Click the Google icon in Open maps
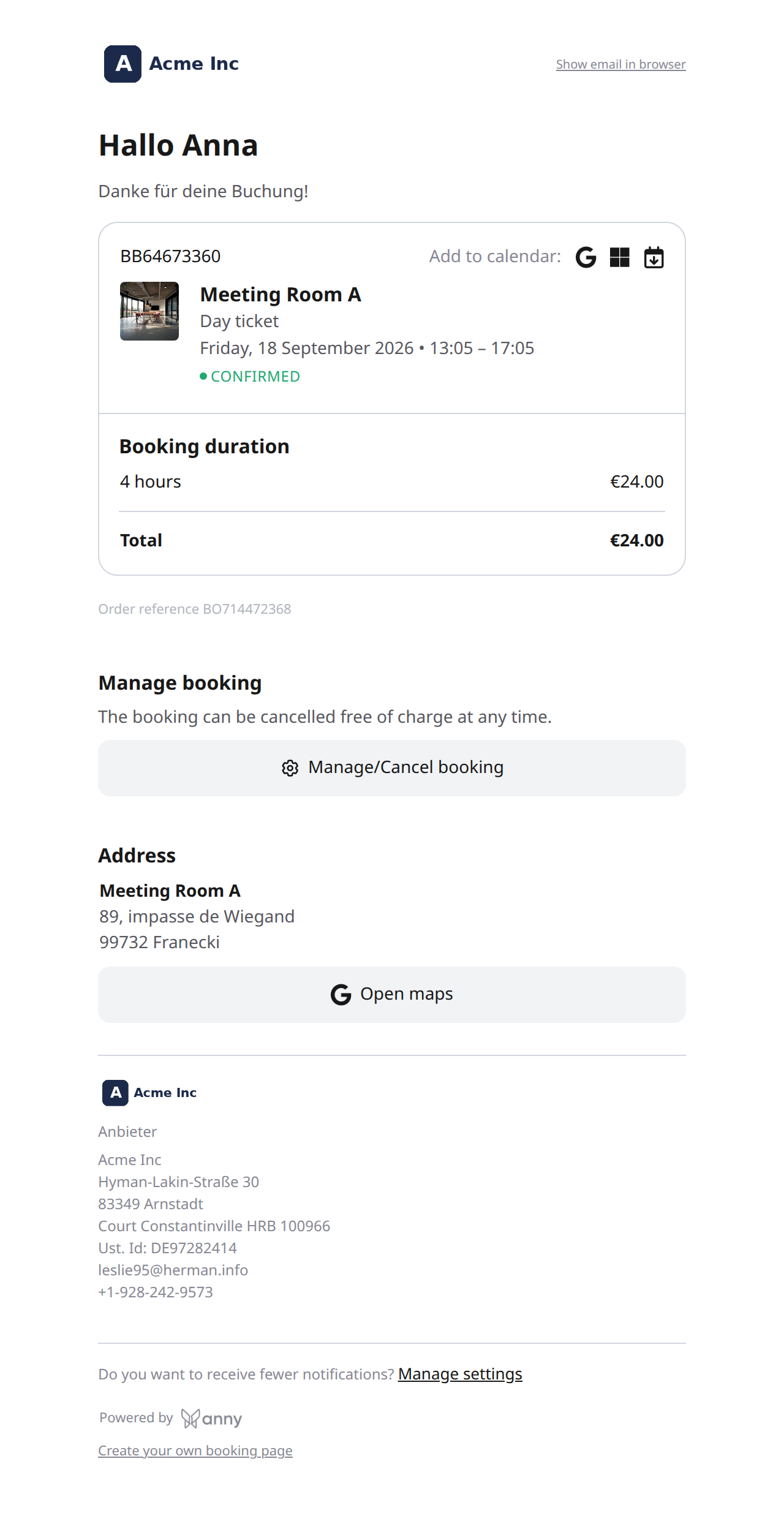Image resolution: width=784 pixels, height=1535 pixels. 341,995
